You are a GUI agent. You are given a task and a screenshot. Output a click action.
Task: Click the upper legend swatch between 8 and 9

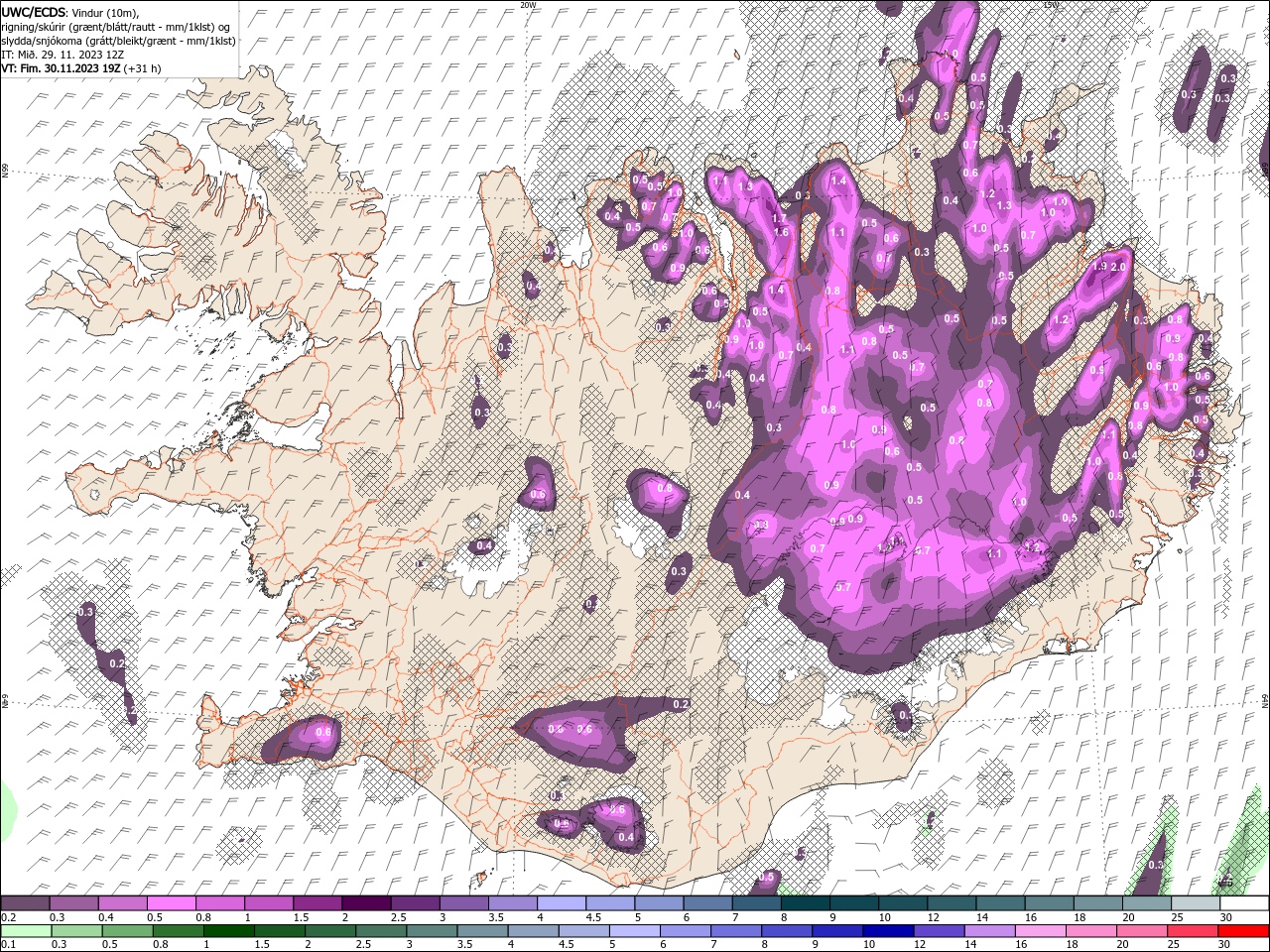click(806, 903)
